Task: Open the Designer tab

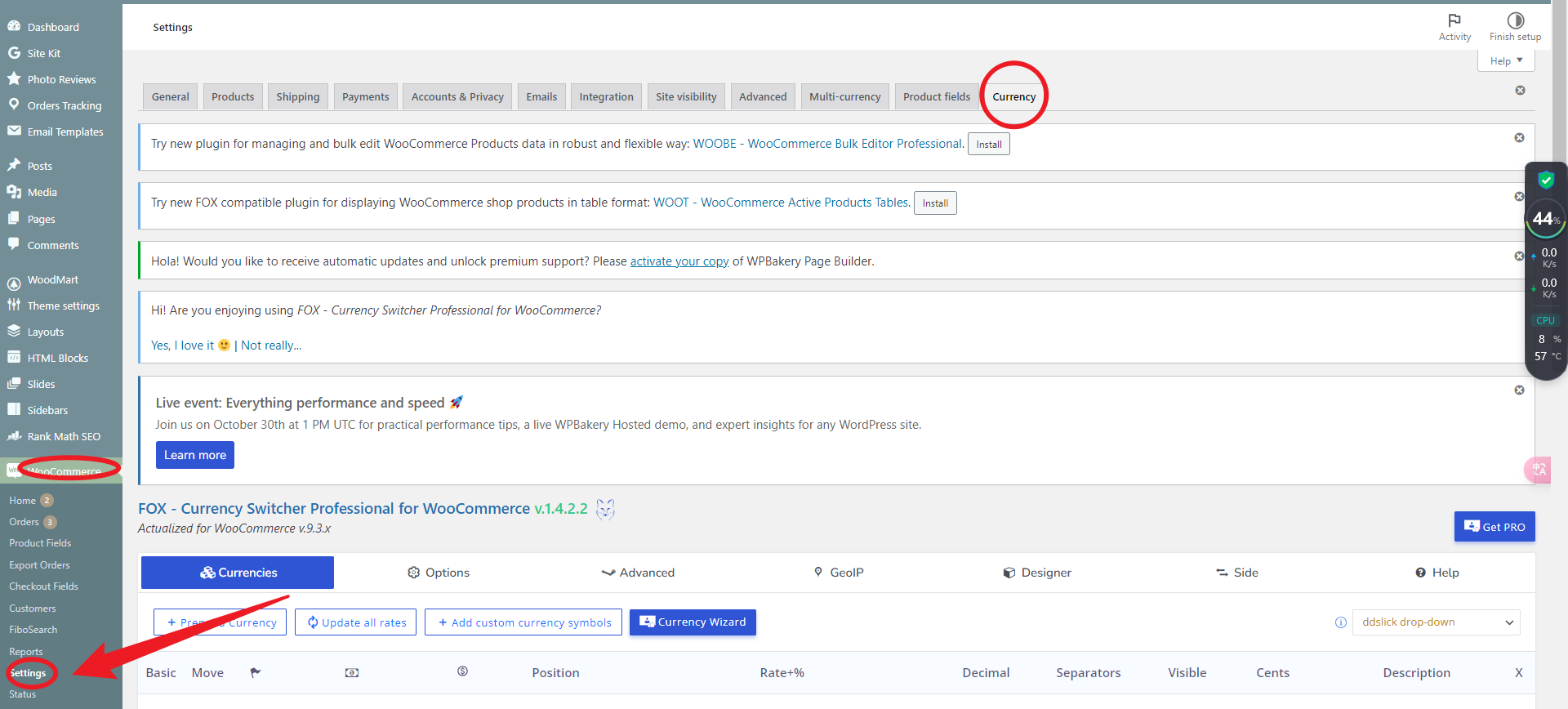Action: (x=1037, y=573)
